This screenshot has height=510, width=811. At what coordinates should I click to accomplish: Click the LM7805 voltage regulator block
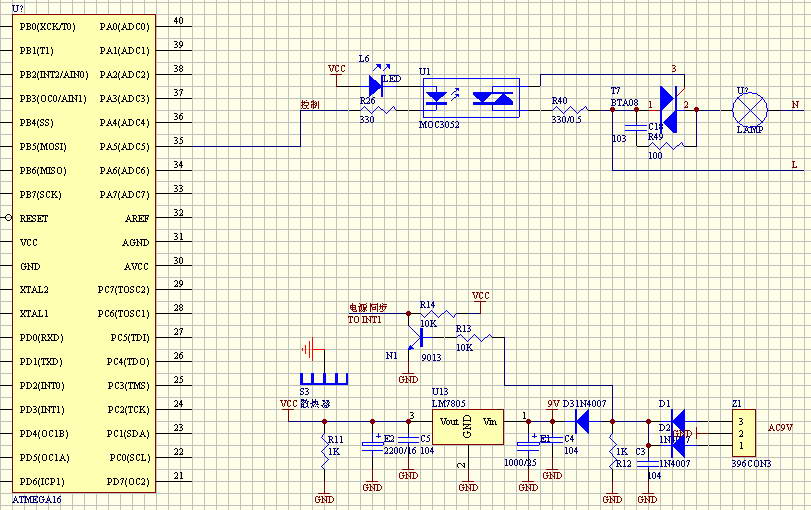click(466, 428)
